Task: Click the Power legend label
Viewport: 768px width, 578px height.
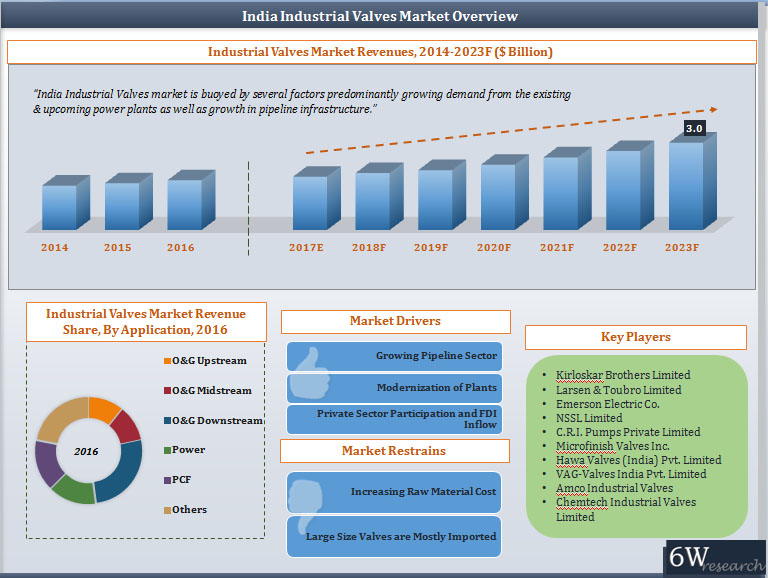Action: click(189, 450)
